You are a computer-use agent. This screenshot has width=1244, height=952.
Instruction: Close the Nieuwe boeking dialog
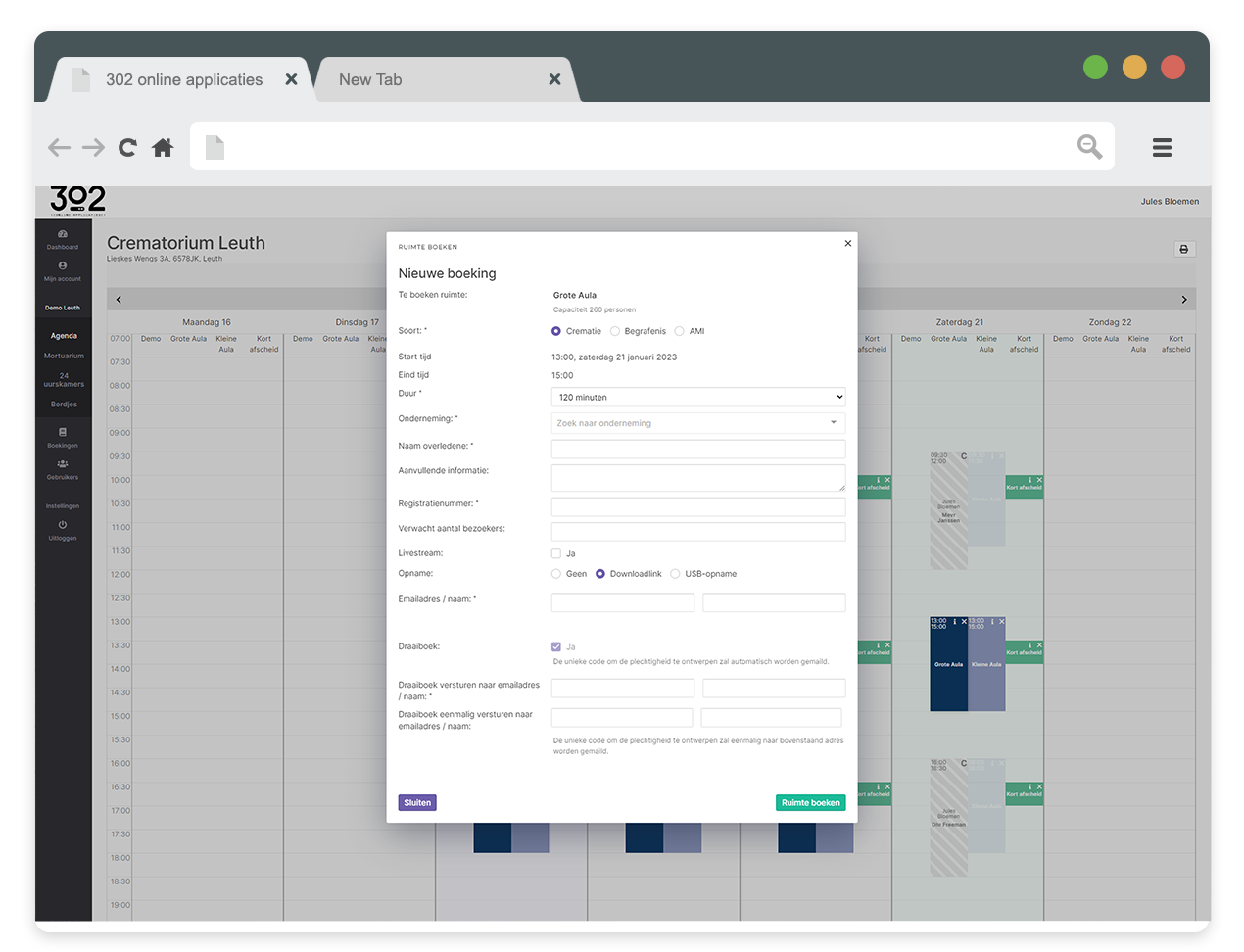848,244
